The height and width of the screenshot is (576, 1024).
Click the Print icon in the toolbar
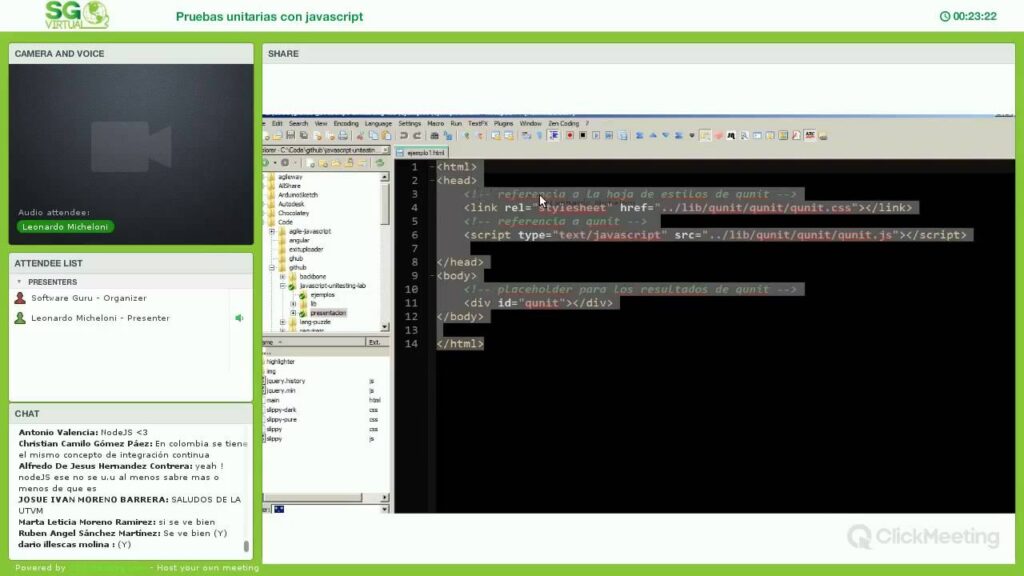coord(342,135)
